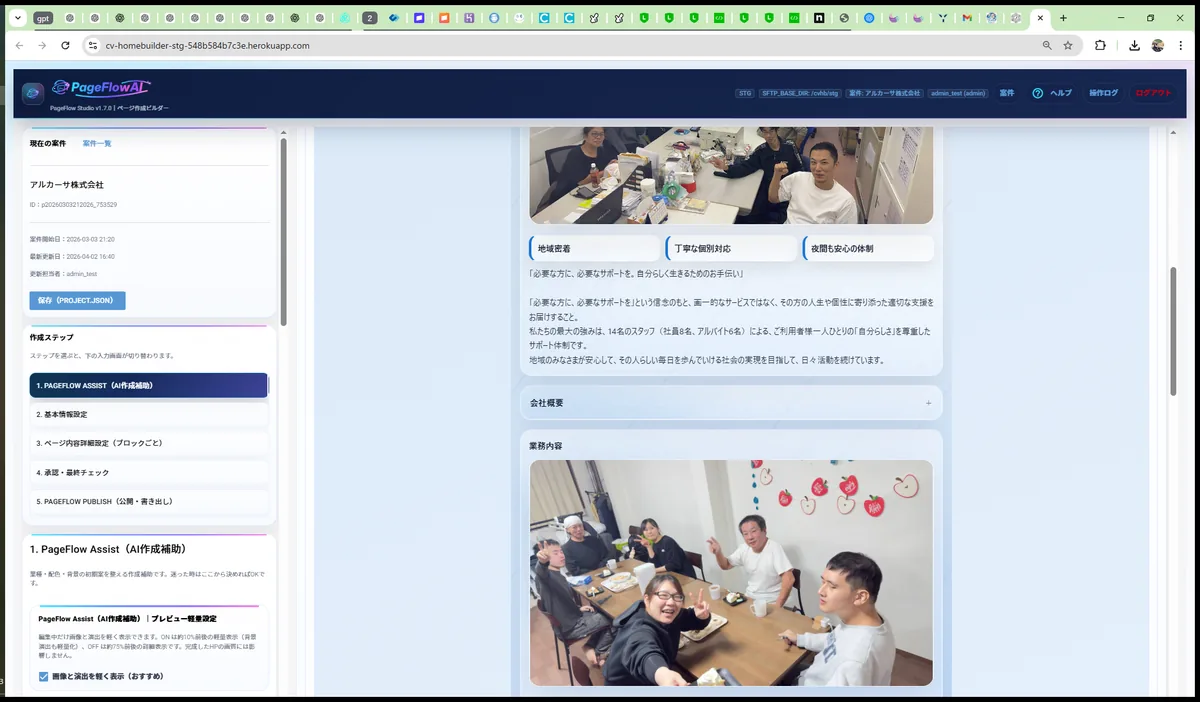
Task: Click the 業務内容 group photo
Action: (731, 571)
